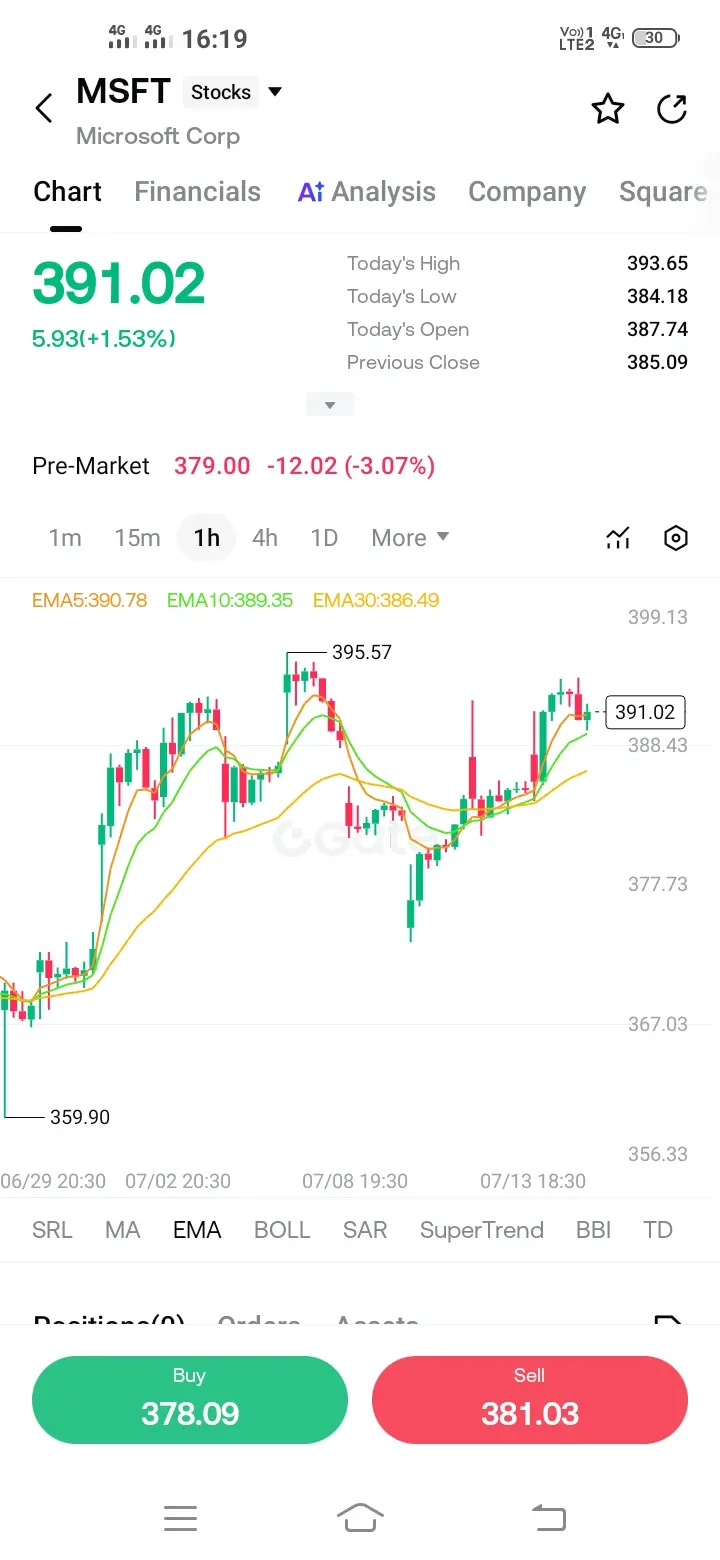Image resolution: width=720 pixels, height=1560 pixels.
Task: Add MSFT to favorites with star
Action: (x=608, y=109)
